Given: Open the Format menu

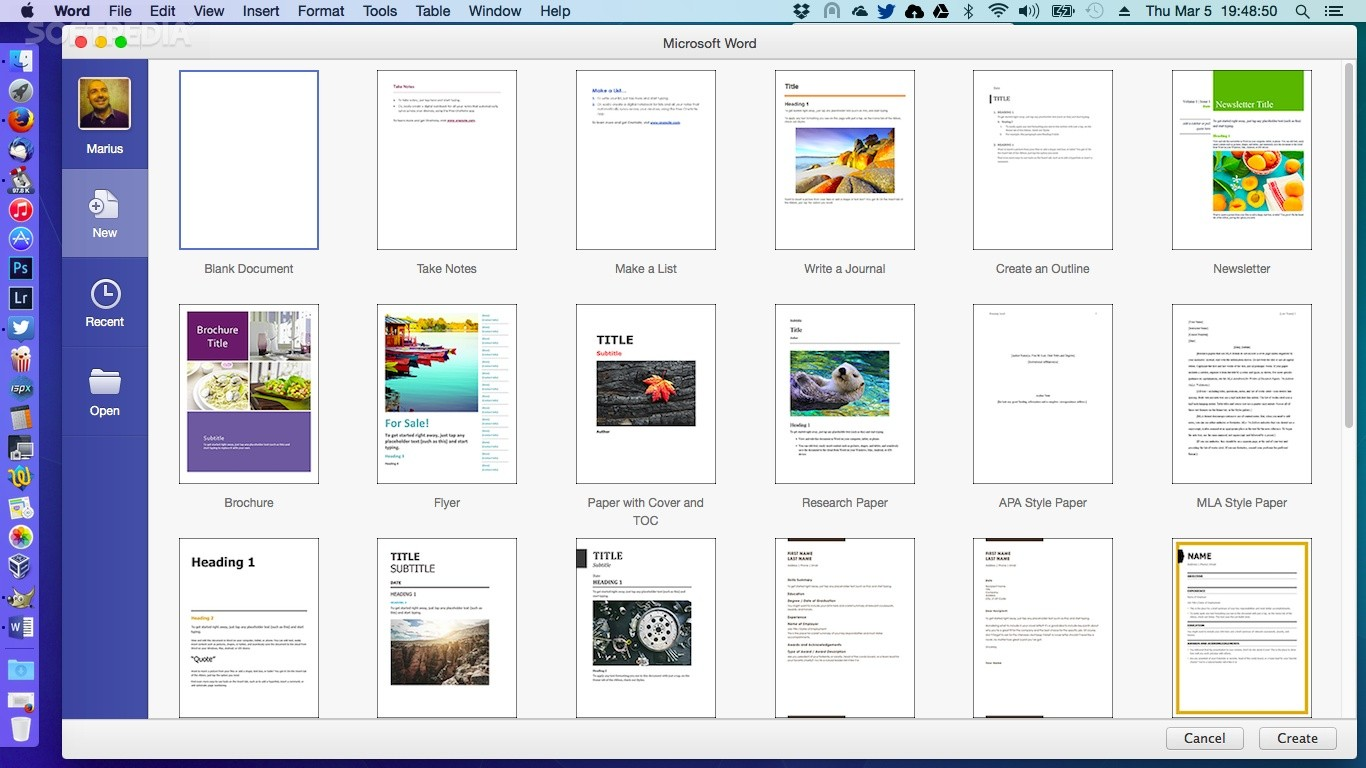Looking at the screenshot, I should point(320,11).
